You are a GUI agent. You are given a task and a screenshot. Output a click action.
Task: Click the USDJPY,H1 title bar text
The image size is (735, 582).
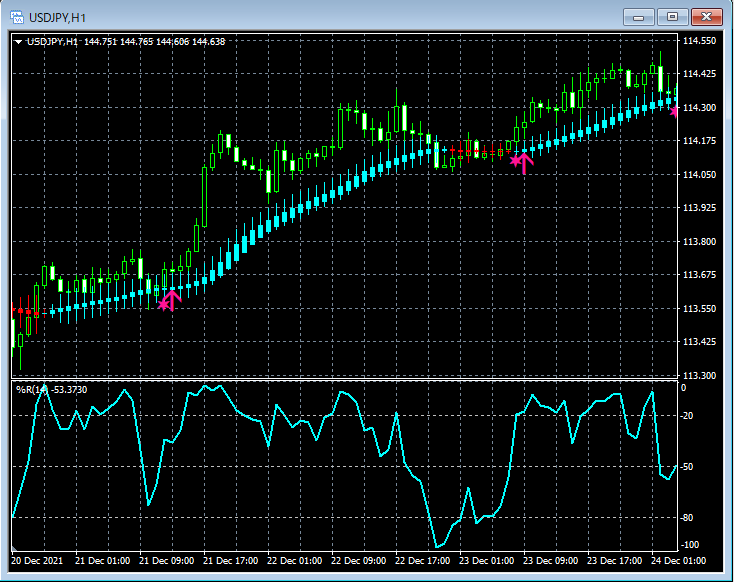58,18
